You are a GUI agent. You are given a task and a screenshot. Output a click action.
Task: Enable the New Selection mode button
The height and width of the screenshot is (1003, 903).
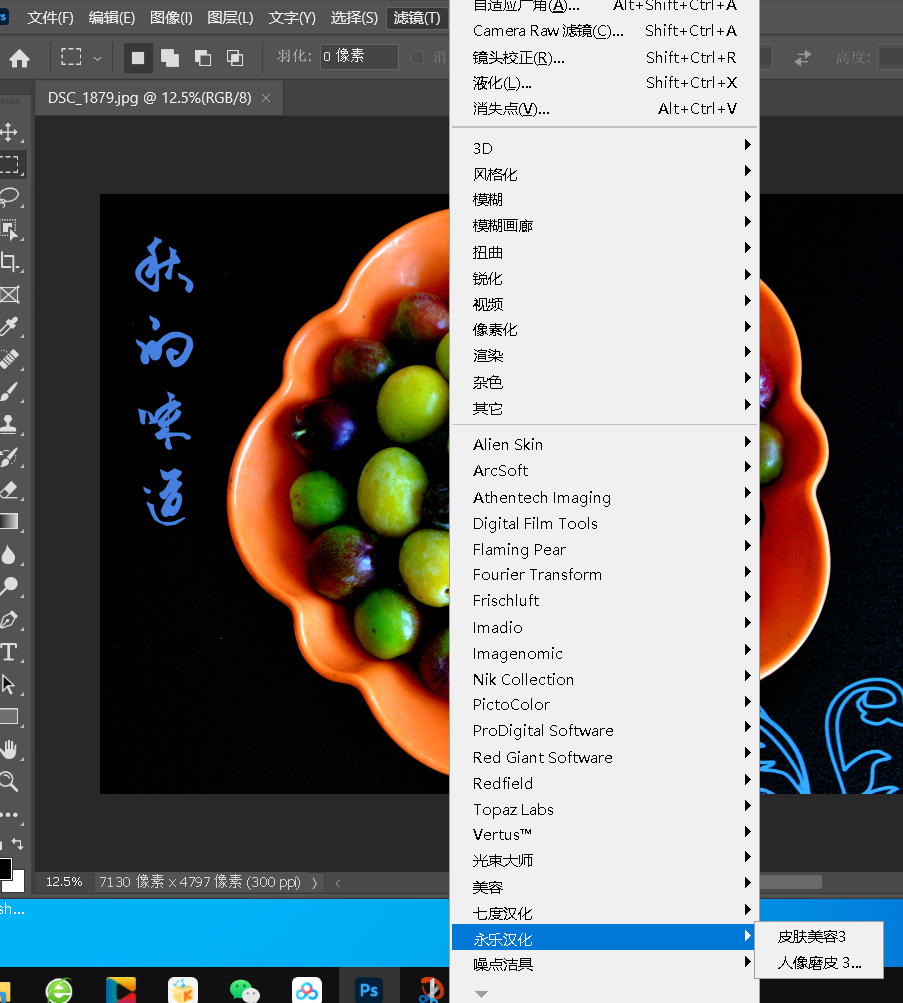(x=138, y=58)
